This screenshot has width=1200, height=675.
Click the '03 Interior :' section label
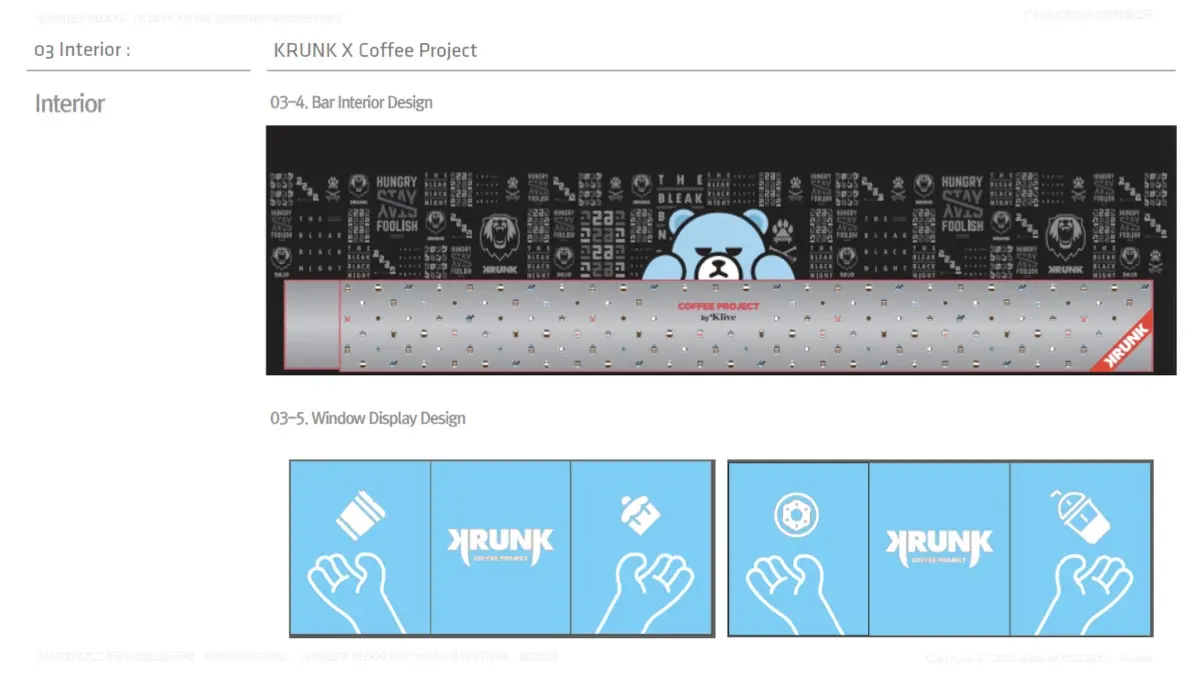click(82, 50)
